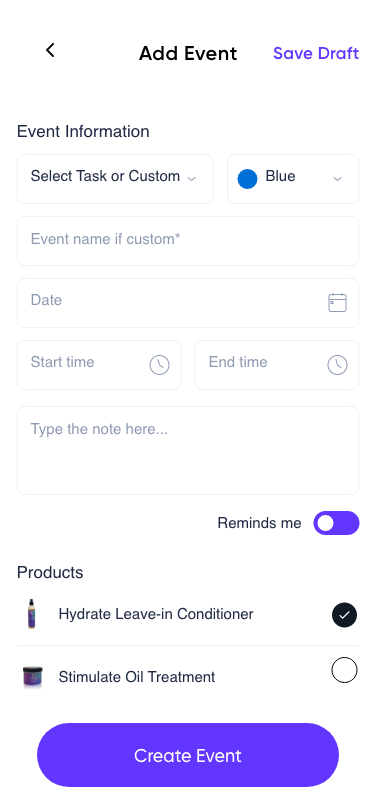Image resolution: width=375 pixels, height=812 pixels.
Task: Focus the Event name if custom field
Action: click(188, 241)
